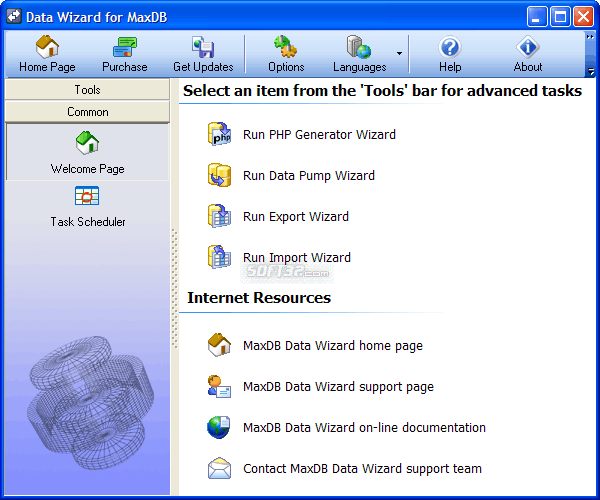Select the Tools bar header

[x=87, y=90]
